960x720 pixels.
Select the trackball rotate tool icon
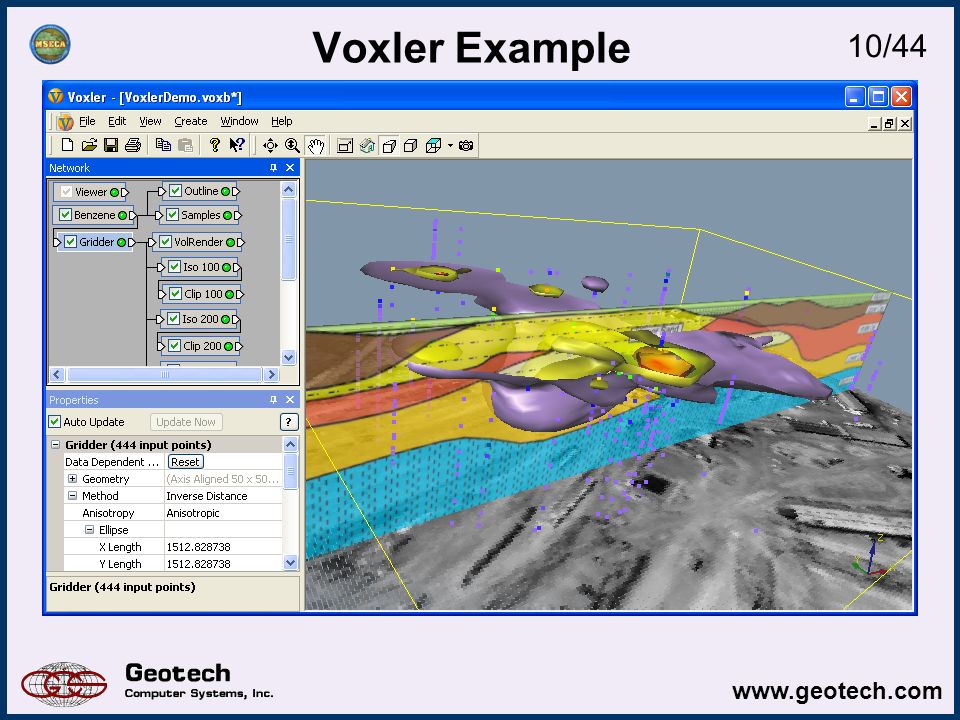click(270, 146)
